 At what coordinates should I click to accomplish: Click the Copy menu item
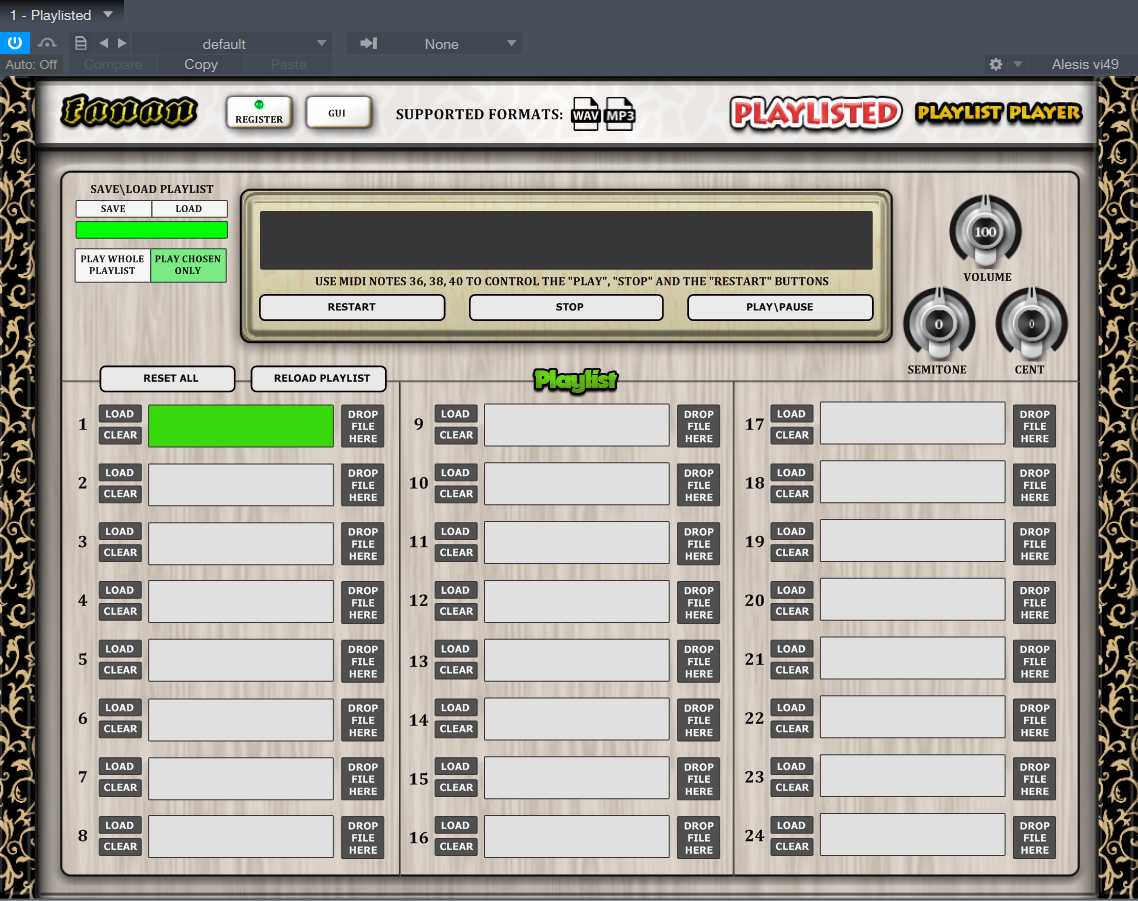(201, 64)
